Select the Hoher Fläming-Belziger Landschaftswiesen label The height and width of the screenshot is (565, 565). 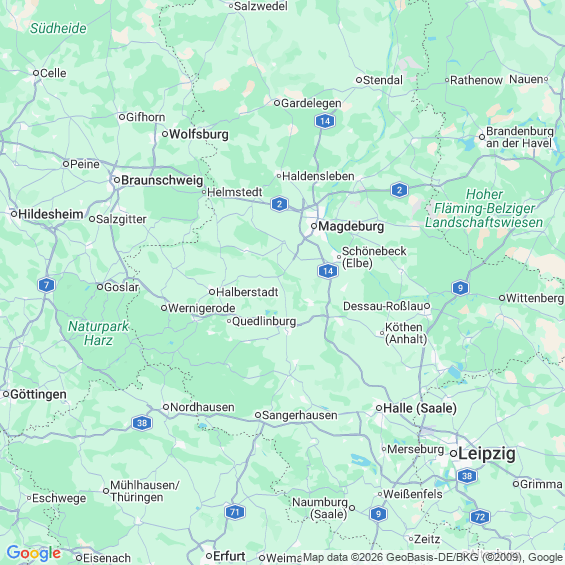(484, 208)
